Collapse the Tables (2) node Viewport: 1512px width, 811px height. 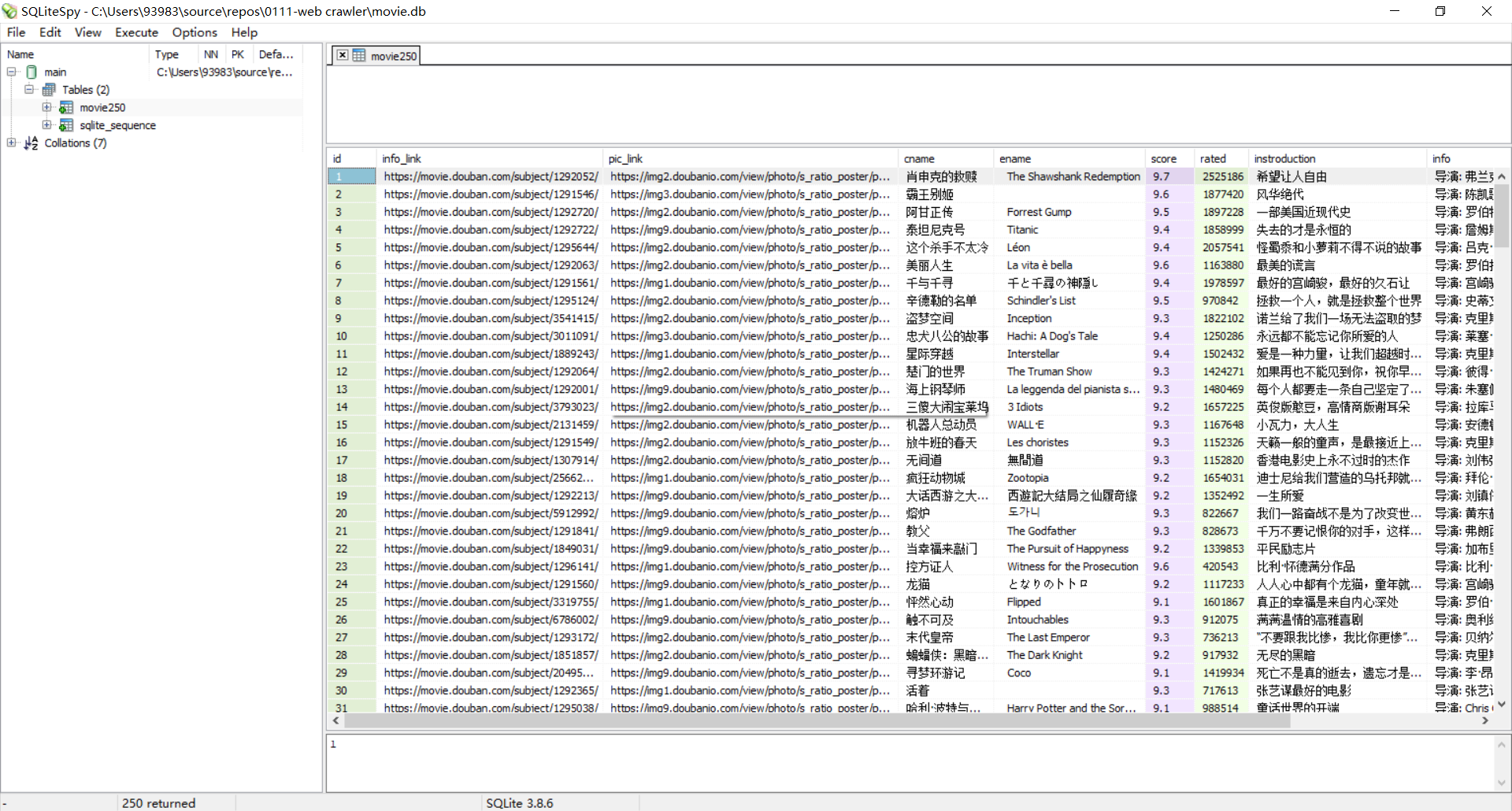pos(29,90)
